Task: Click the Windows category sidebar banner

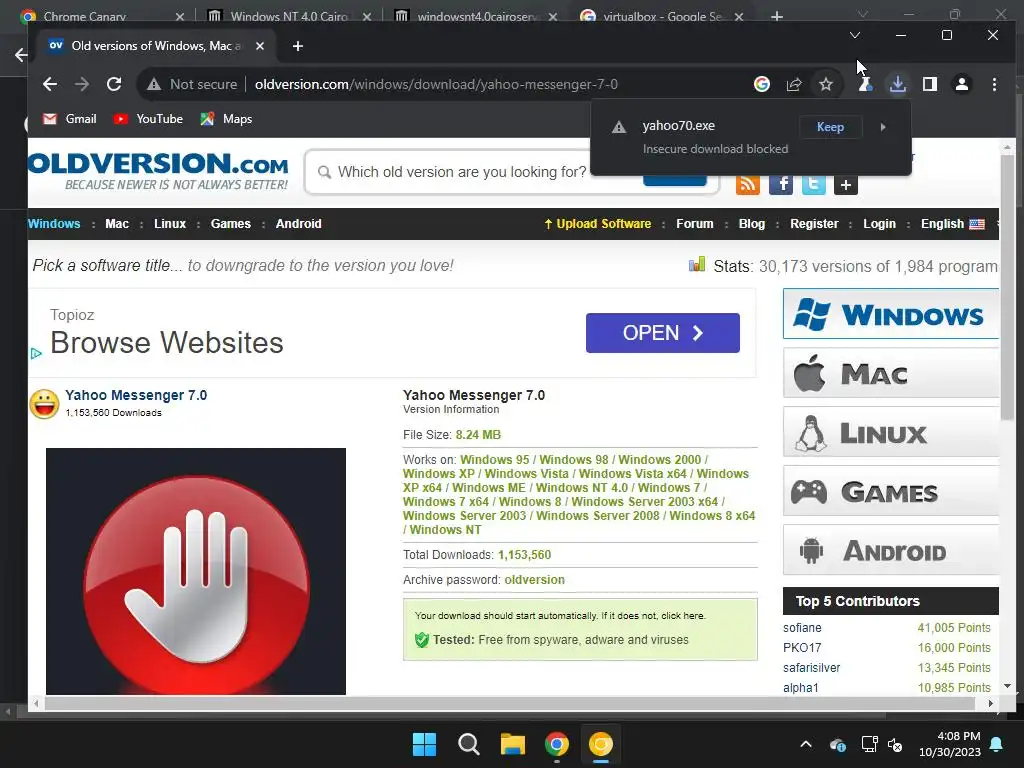Action: 891,314
